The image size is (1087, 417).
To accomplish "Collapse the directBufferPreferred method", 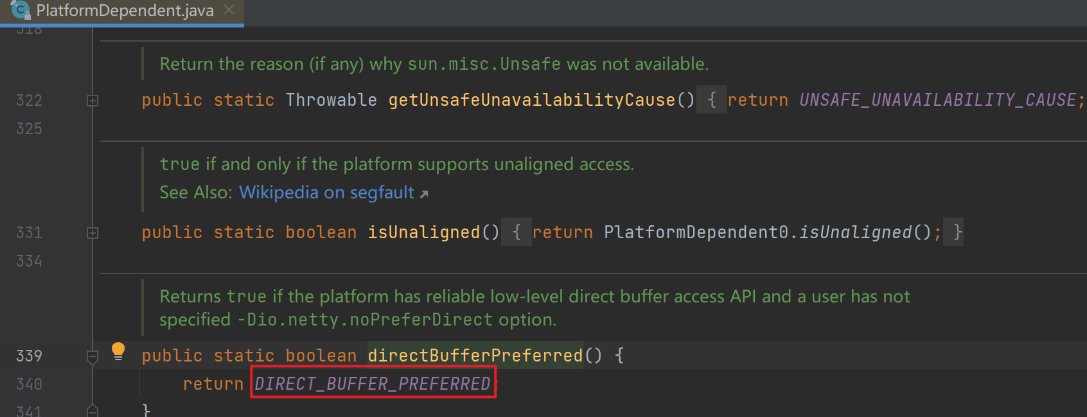I will pyautogui.click(x=93, y=355).
